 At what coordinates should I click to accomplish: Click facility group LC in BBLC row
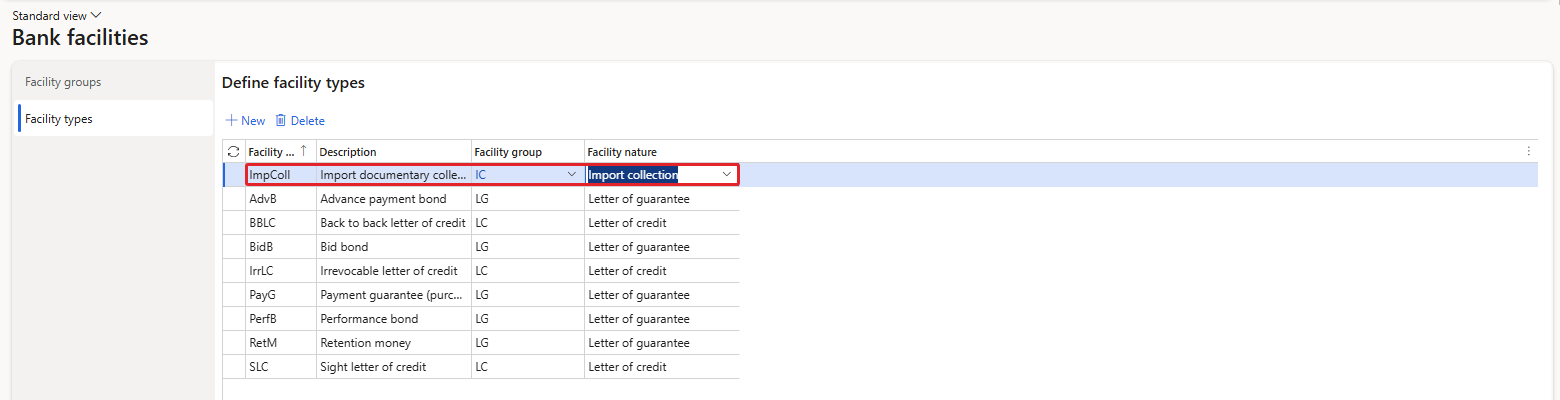pyautogui.click(x=528, y=223)
